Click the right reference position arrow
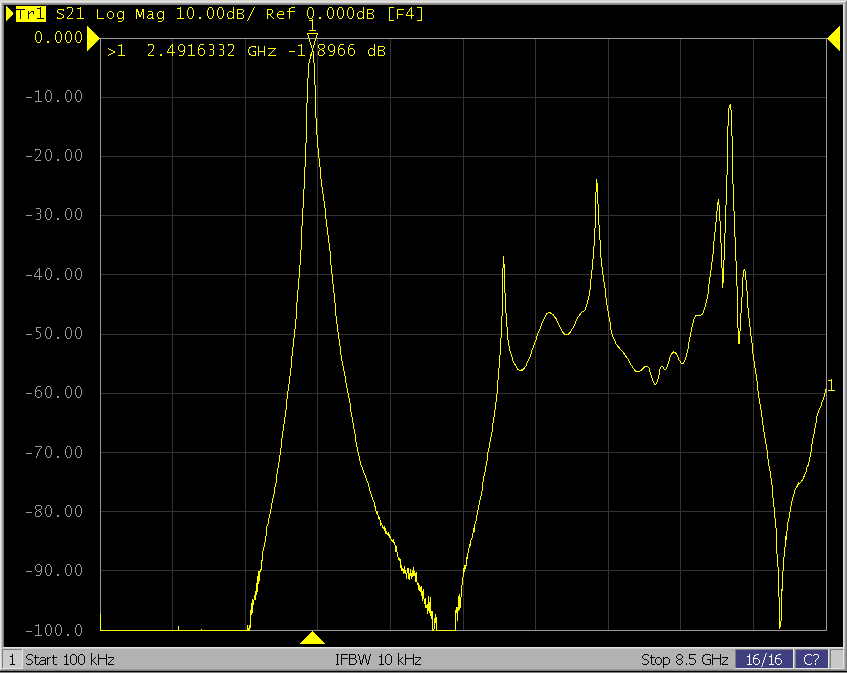This screenshot has width=847, height=673. coord(833,38)
